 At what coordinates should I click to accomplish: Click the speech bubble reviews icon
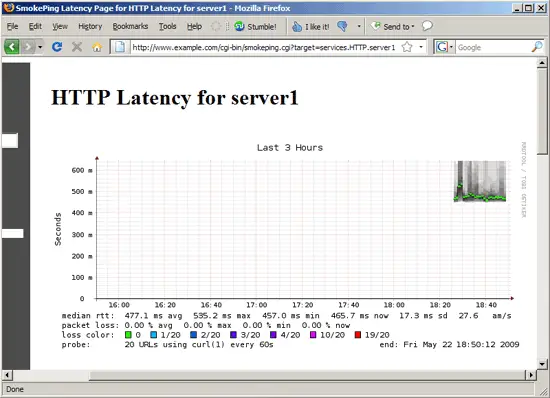pos(427,26)
